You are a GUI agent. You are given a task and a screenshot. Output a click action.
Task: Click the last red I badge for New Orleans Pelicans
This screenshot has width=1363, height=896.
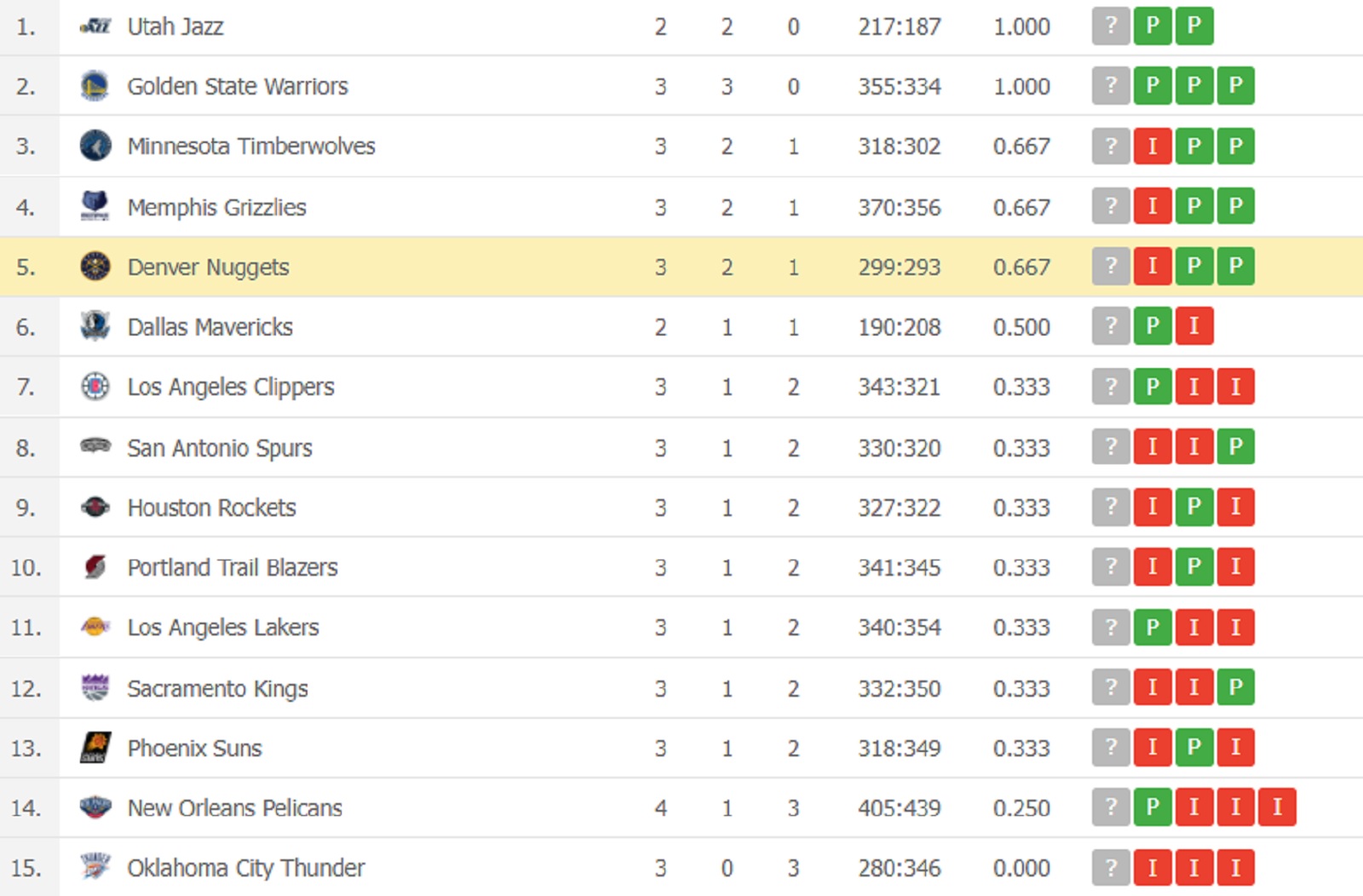coord(1277,807)
